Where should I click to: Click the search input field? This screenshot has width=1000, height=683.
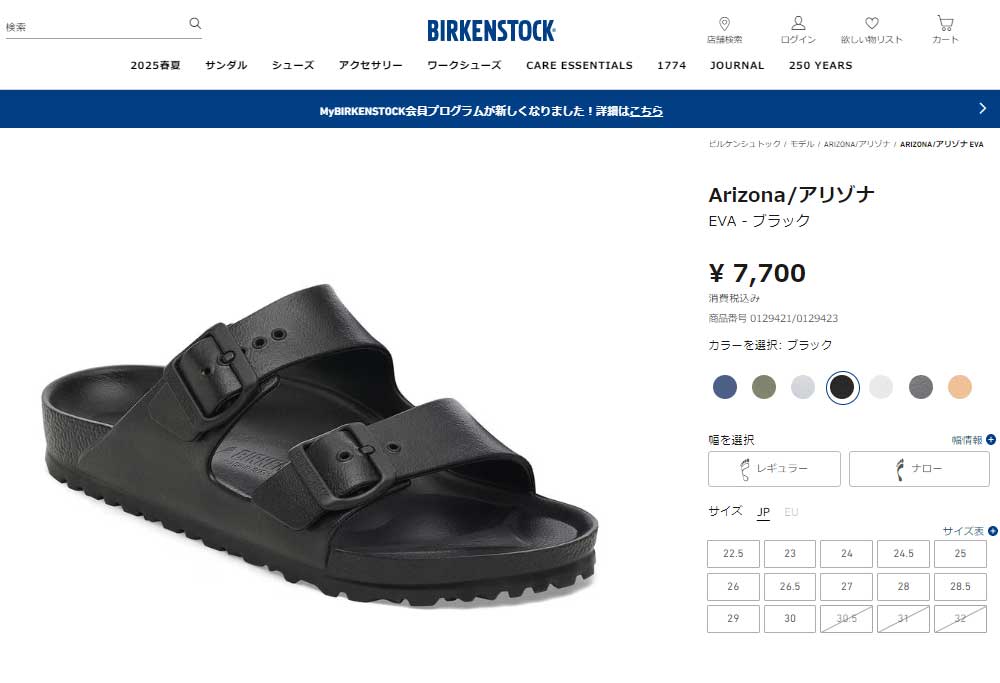point(96,27)
